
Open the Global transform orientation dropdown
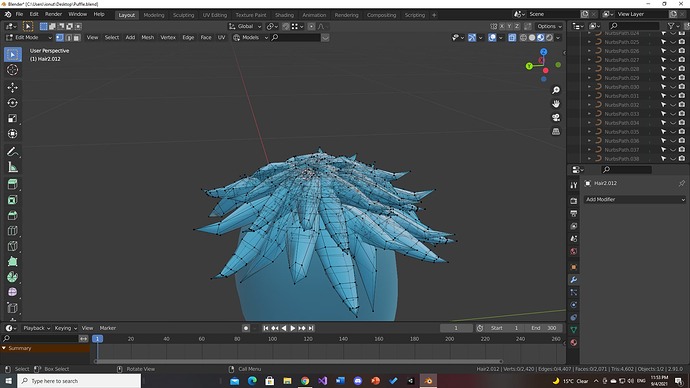245,26
